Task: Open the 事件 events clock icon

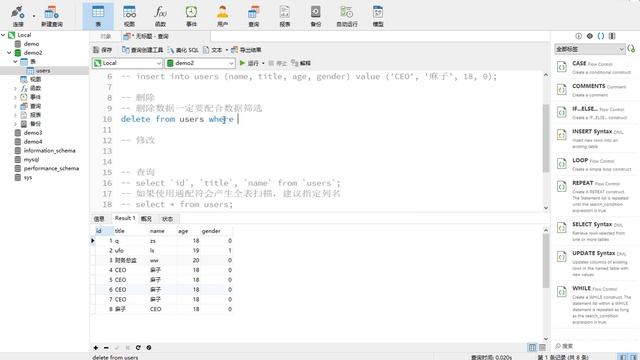Action: [191, 16]
